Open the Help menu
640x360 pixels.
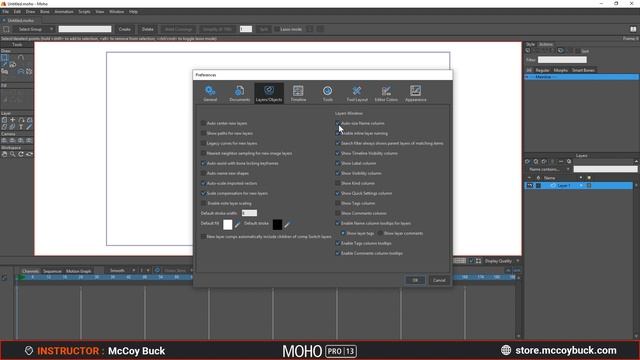[133, 12]
